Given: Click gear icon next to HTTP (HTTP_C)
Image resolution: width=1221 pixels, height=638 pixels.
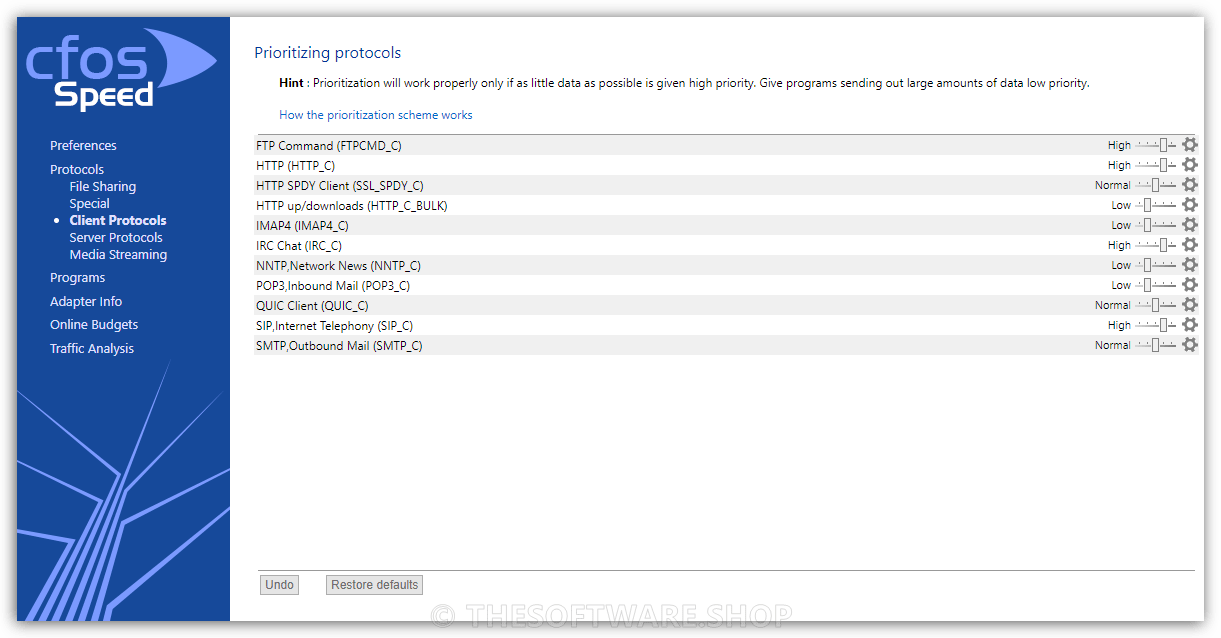Looking at the screenshot, I should pyautogui.click(x=1189, y=165).
